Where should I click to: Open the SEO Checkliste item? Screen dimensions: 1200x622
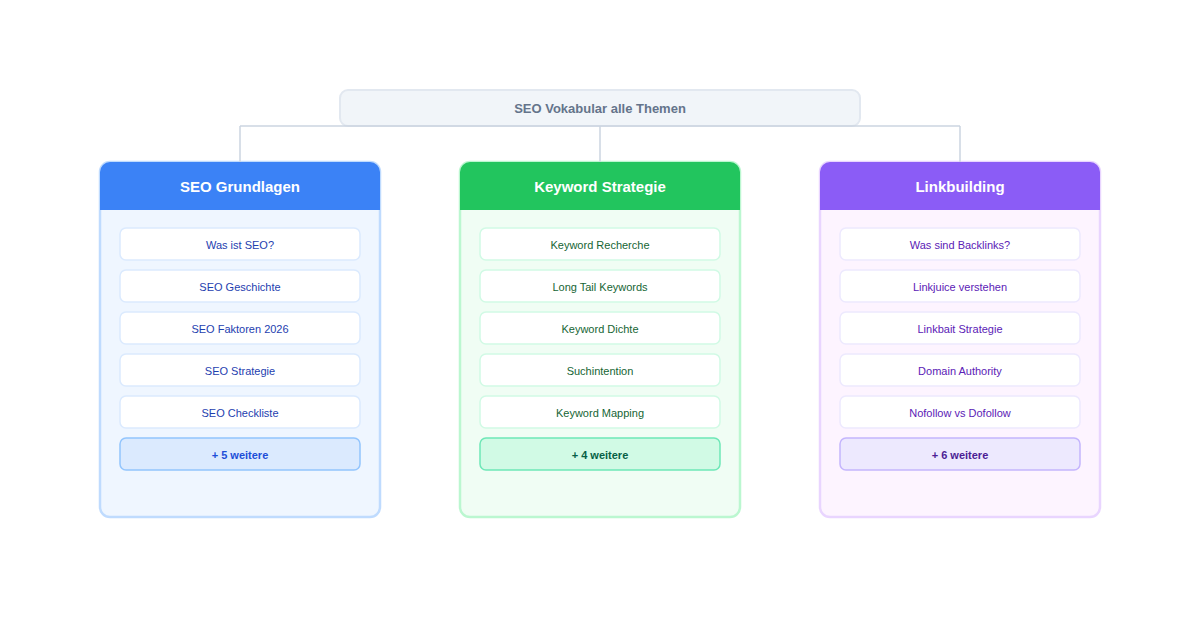pos(240,413)
